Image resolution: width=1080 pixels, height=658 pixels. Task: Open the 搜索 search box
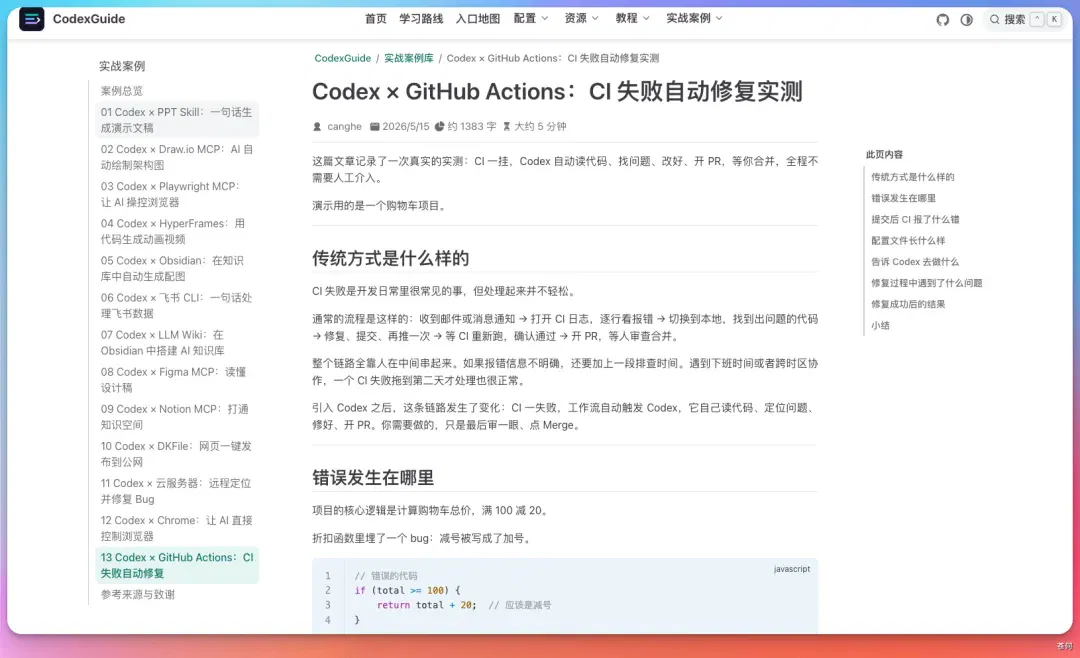pos(1025,20)
